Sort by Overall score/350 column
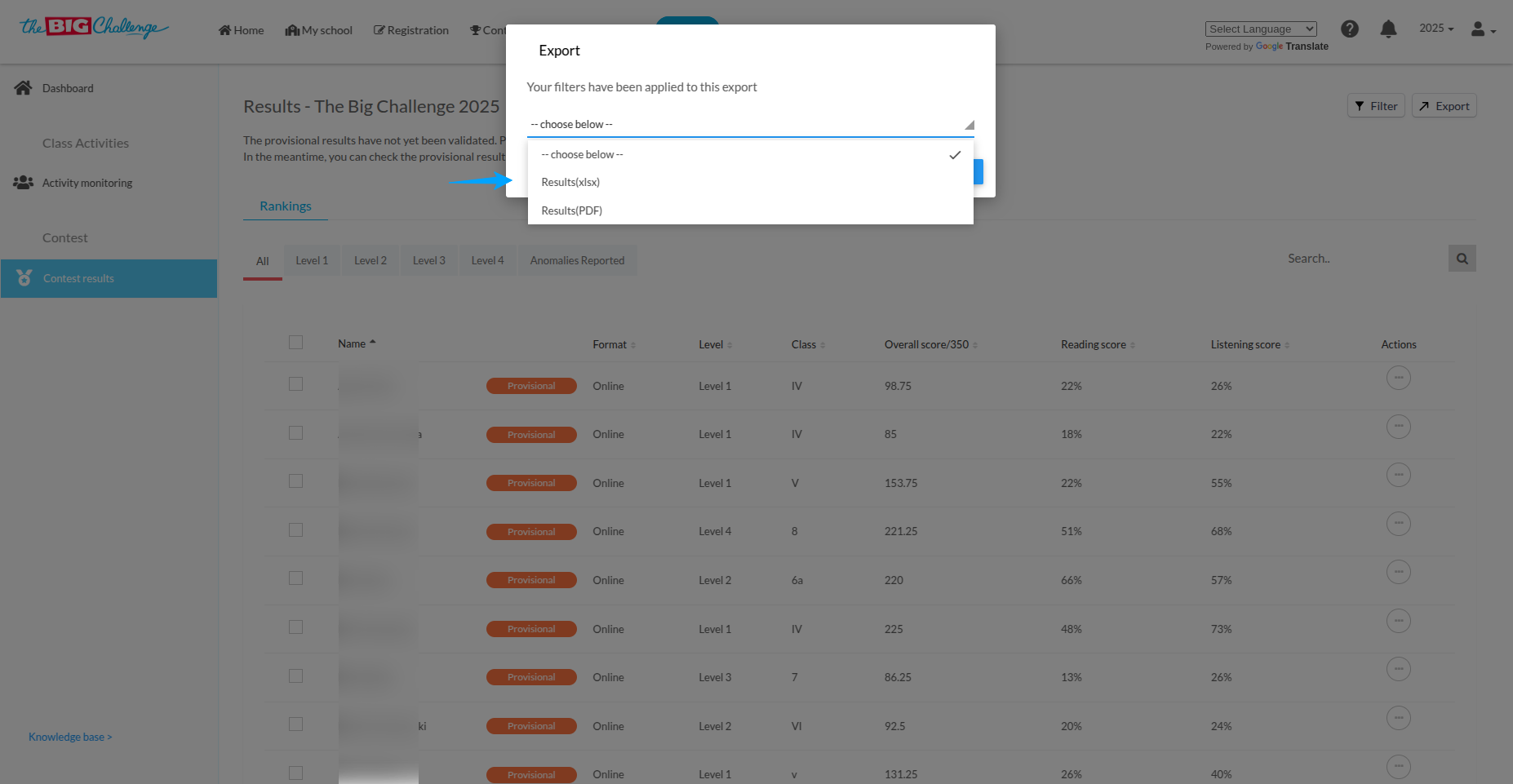This screenshot has width=1513, height=784. tap(975, 345)
